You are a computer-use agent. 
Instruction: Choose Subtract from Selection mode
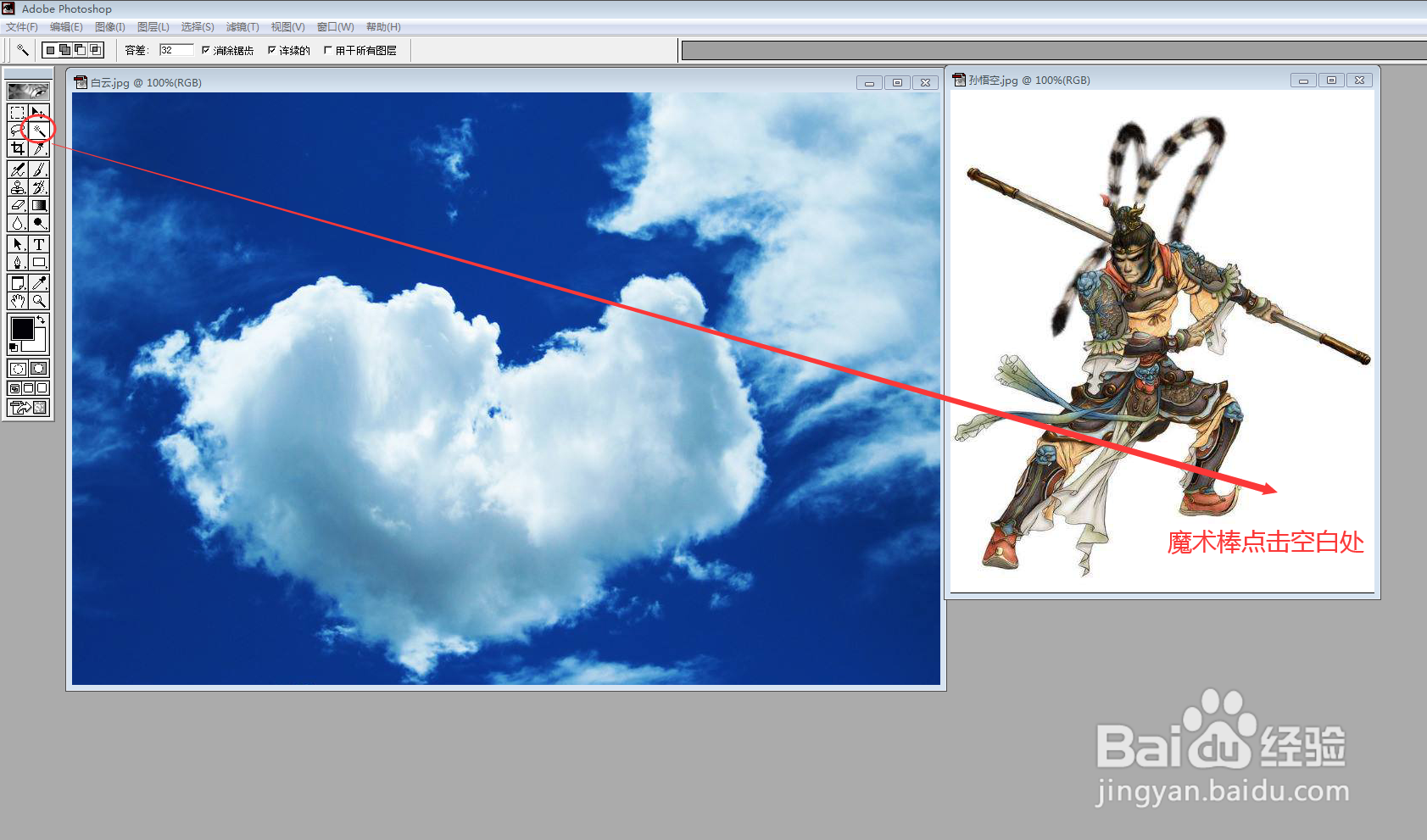[81, 50]
